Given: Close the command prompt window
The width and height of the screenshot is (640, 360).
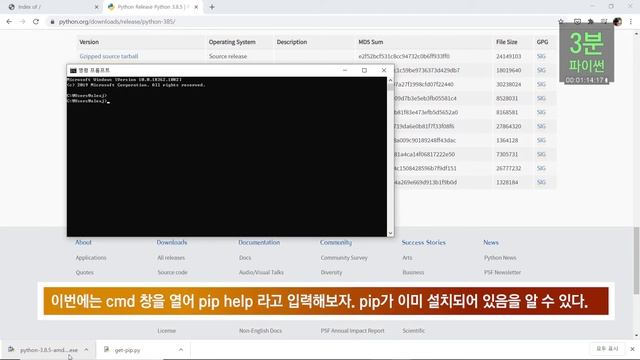Looking at the screenshot, I should (x=384, y=70).
